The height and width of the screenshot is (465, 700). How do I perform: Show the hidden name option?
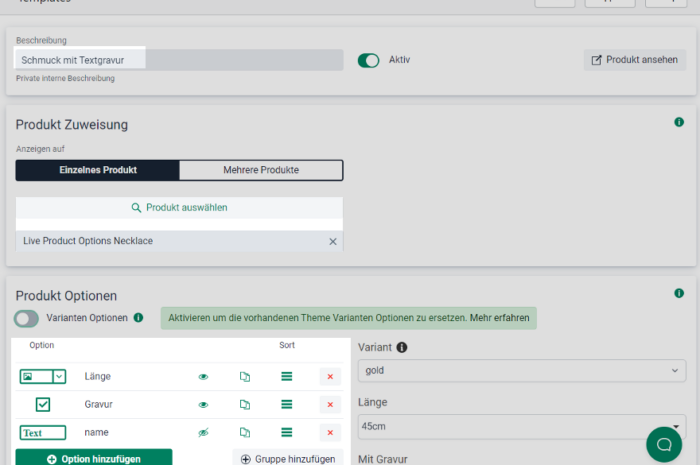[x=203, y=433]
